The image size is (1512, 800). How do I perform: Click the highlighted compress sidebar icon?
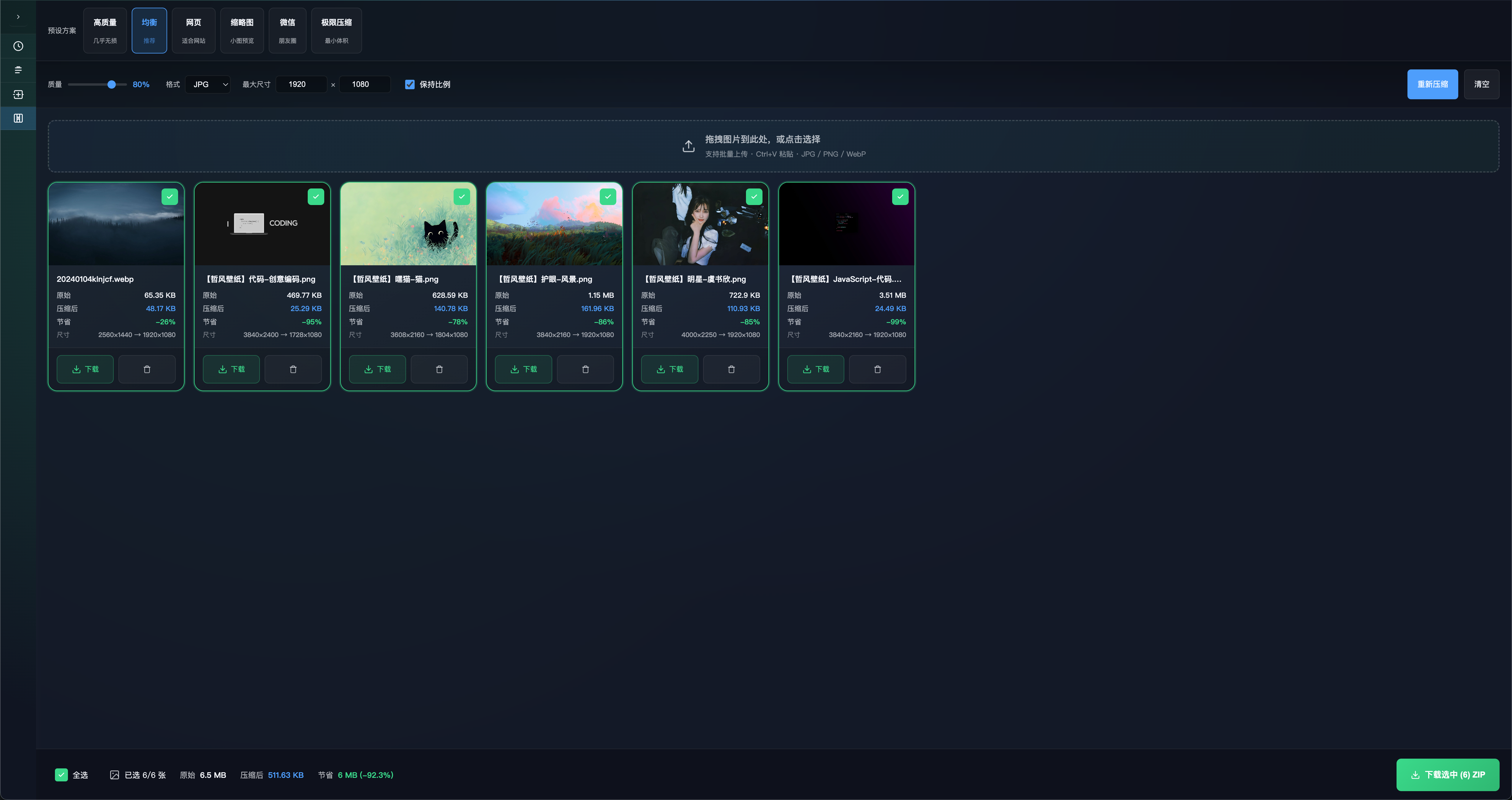pyautogui.click(x=18, y=119)
